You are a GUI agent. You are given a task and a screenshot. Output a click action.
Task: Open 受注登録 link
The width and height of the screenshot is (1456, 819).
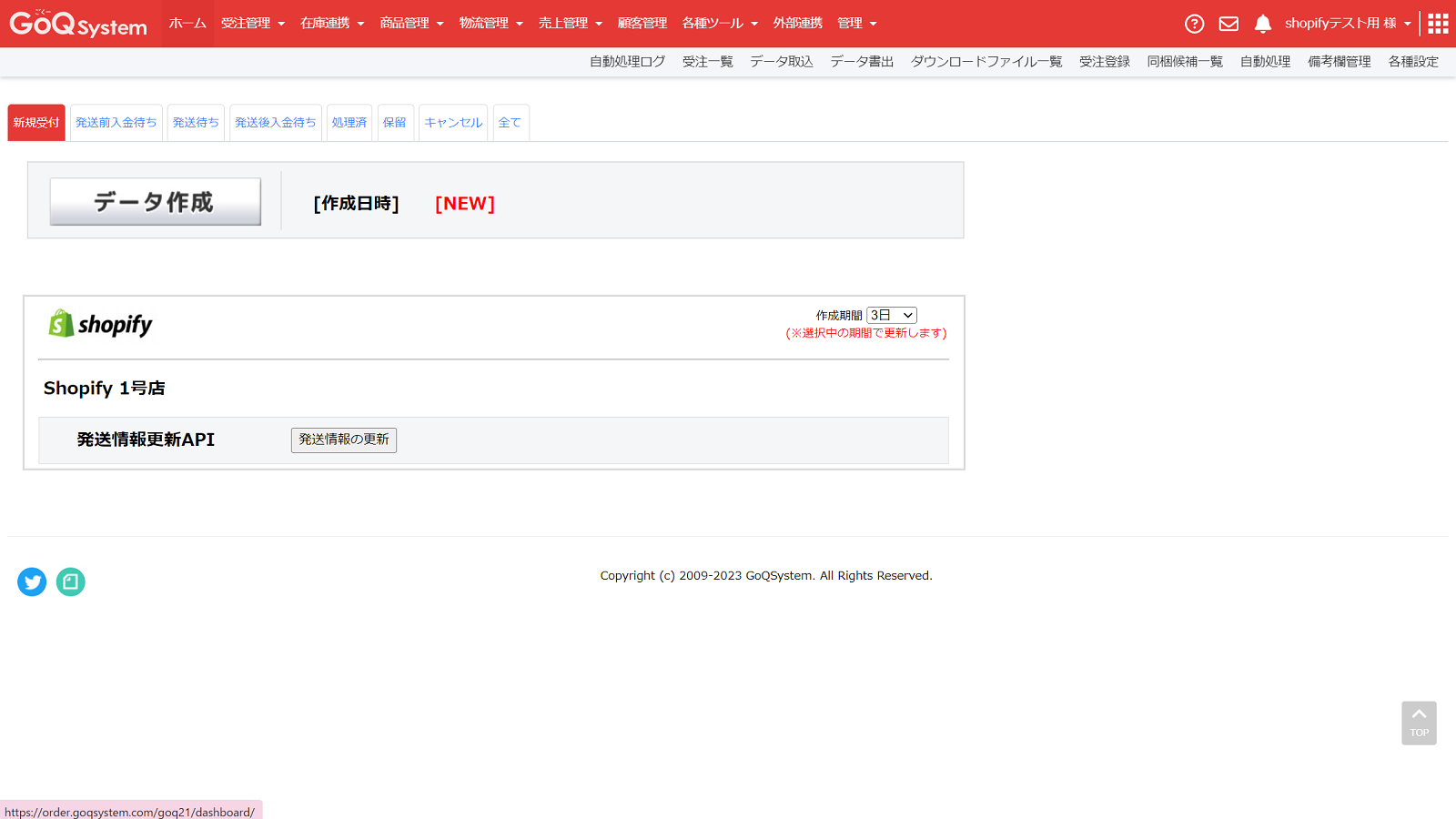[x=1105, y=62]
